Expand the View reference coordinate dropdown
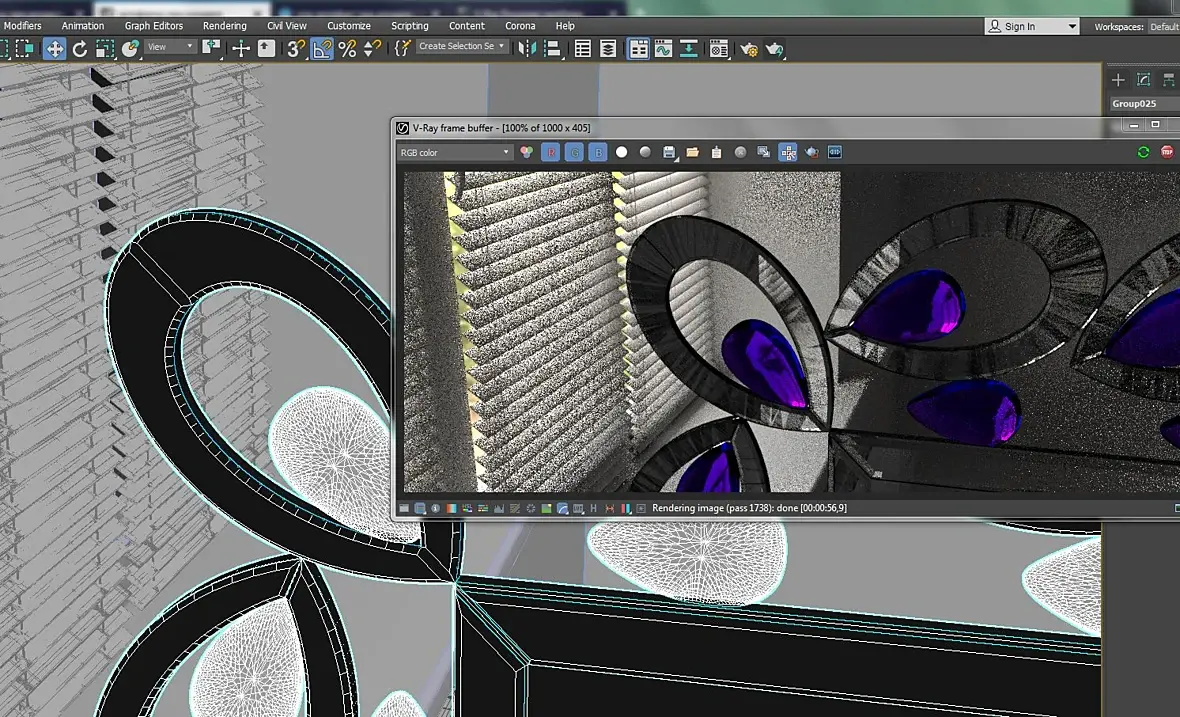Viewport: 1180px width, 717px height. click(171, 47)
